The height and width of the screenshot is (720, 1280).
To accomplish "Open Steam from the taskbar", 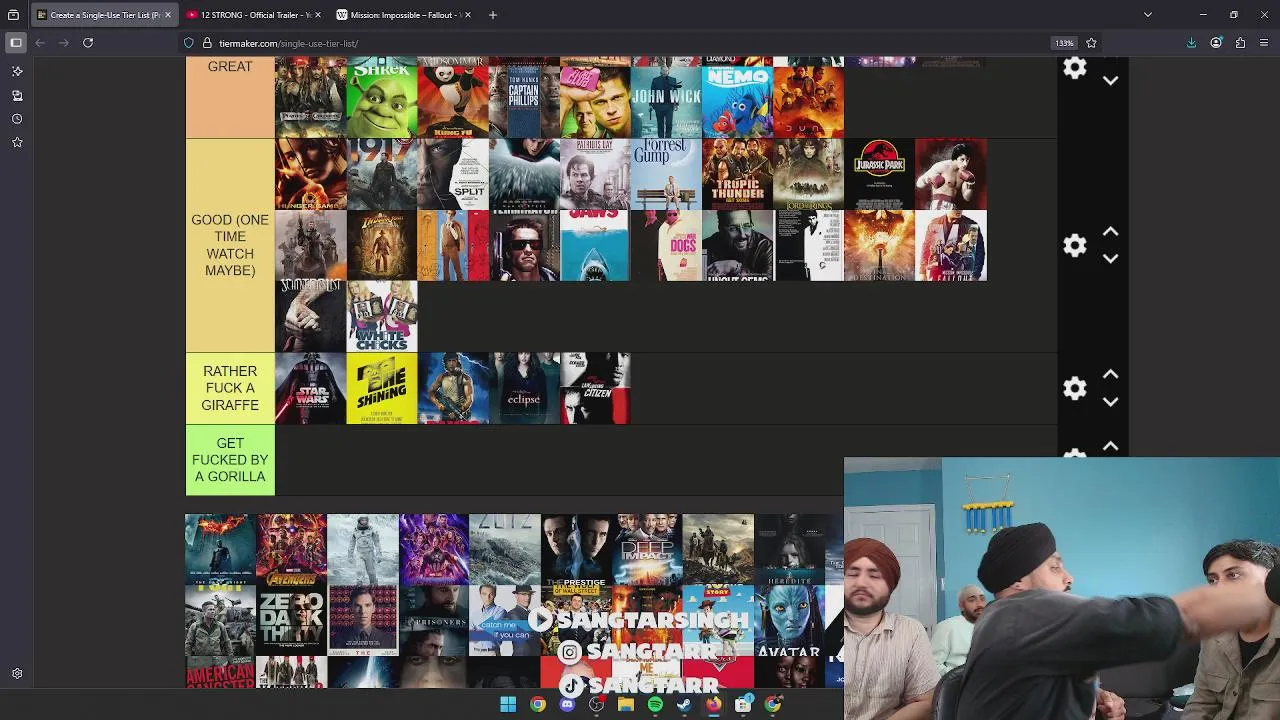I will 684,705.
